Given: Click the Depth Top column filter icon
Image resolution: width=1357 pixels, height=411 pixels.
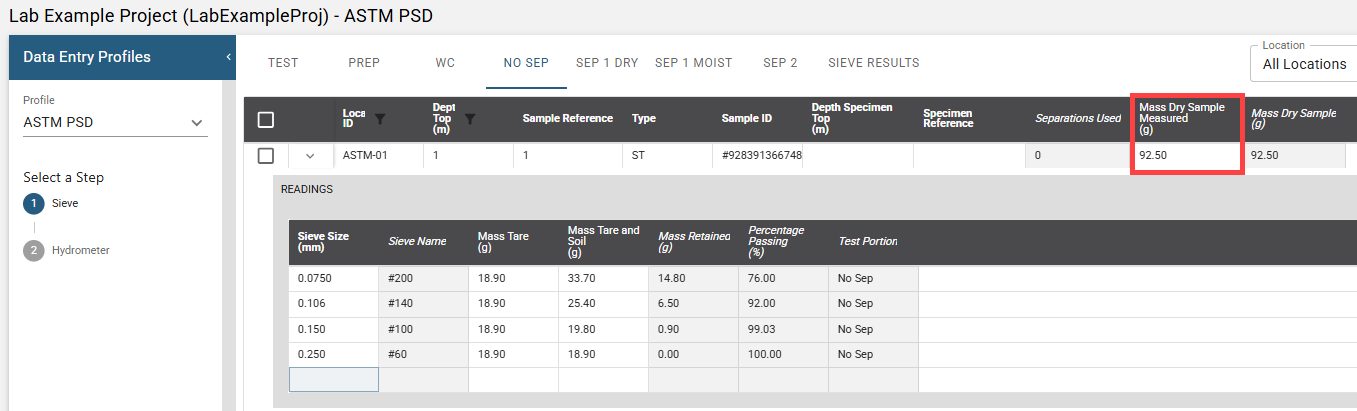Looking at the screenshot, I should [x=470, y=118].
